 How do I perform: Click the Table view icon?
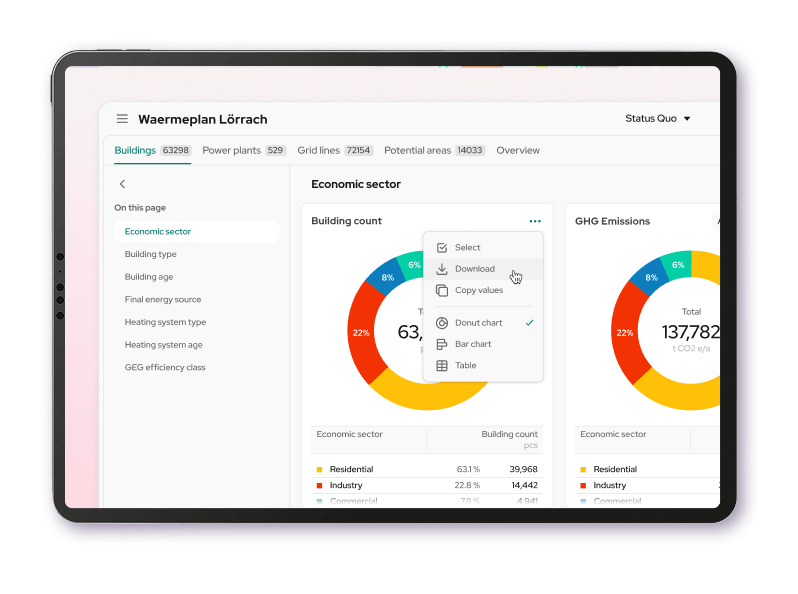pyautogui.click(x=442, y=366)
